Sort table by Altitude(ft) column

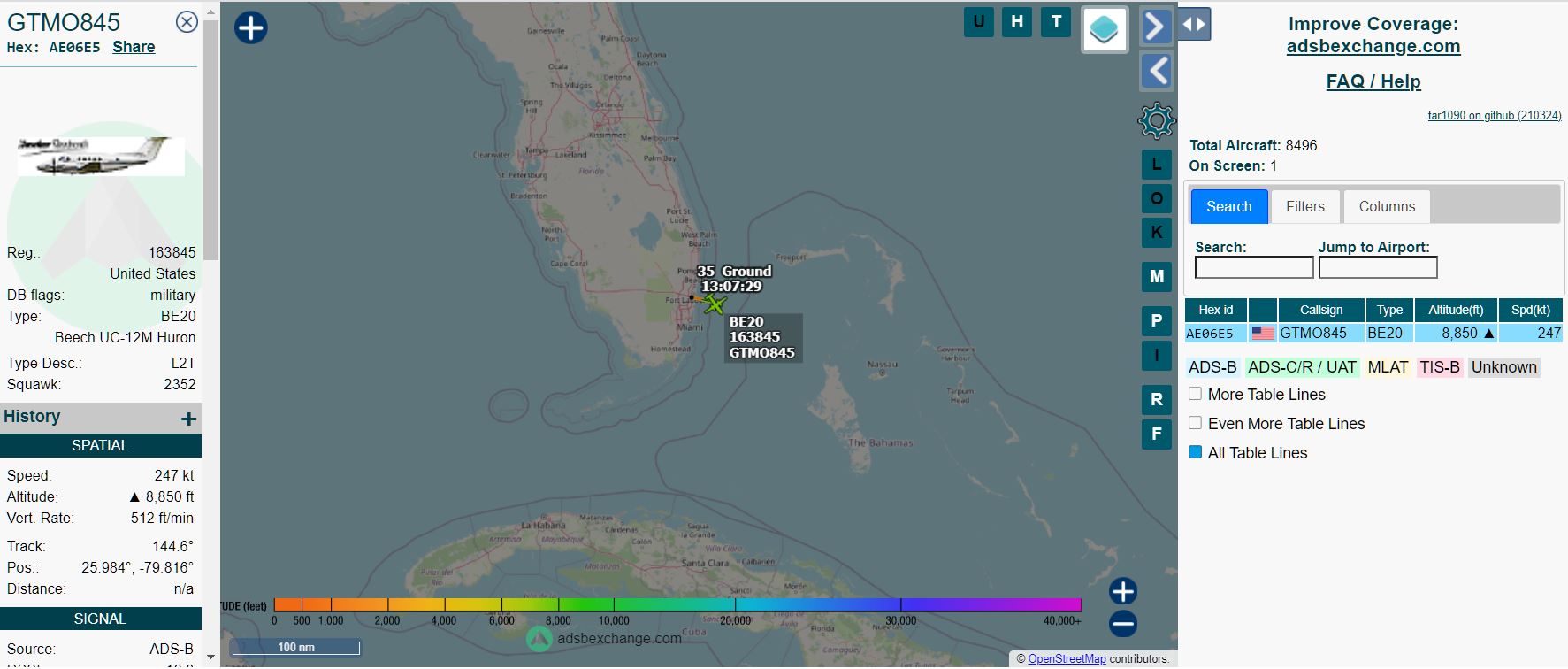point(1456,310)
